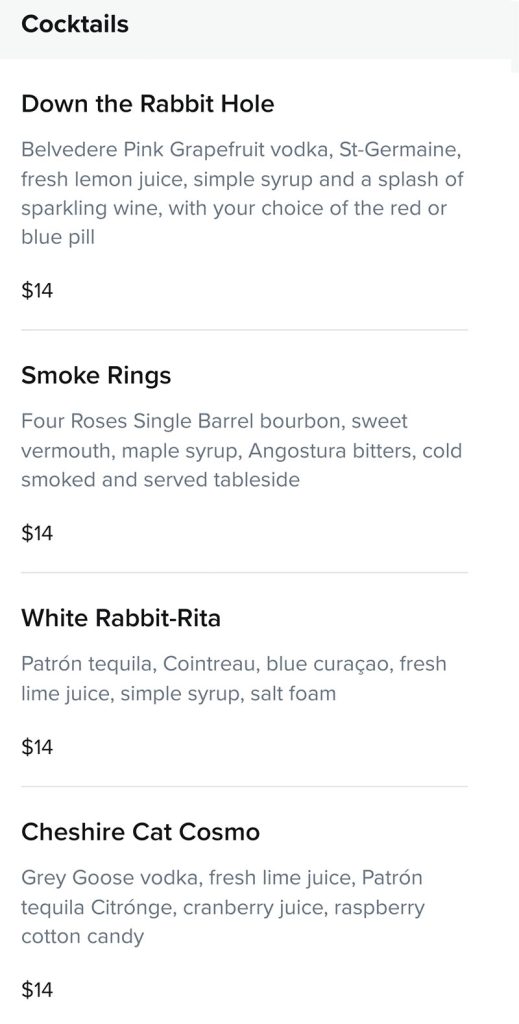Open the Cheshire Cat Cosmo cocktail
The height and width of the screenshot is (1024, 519).
(140, 832)
